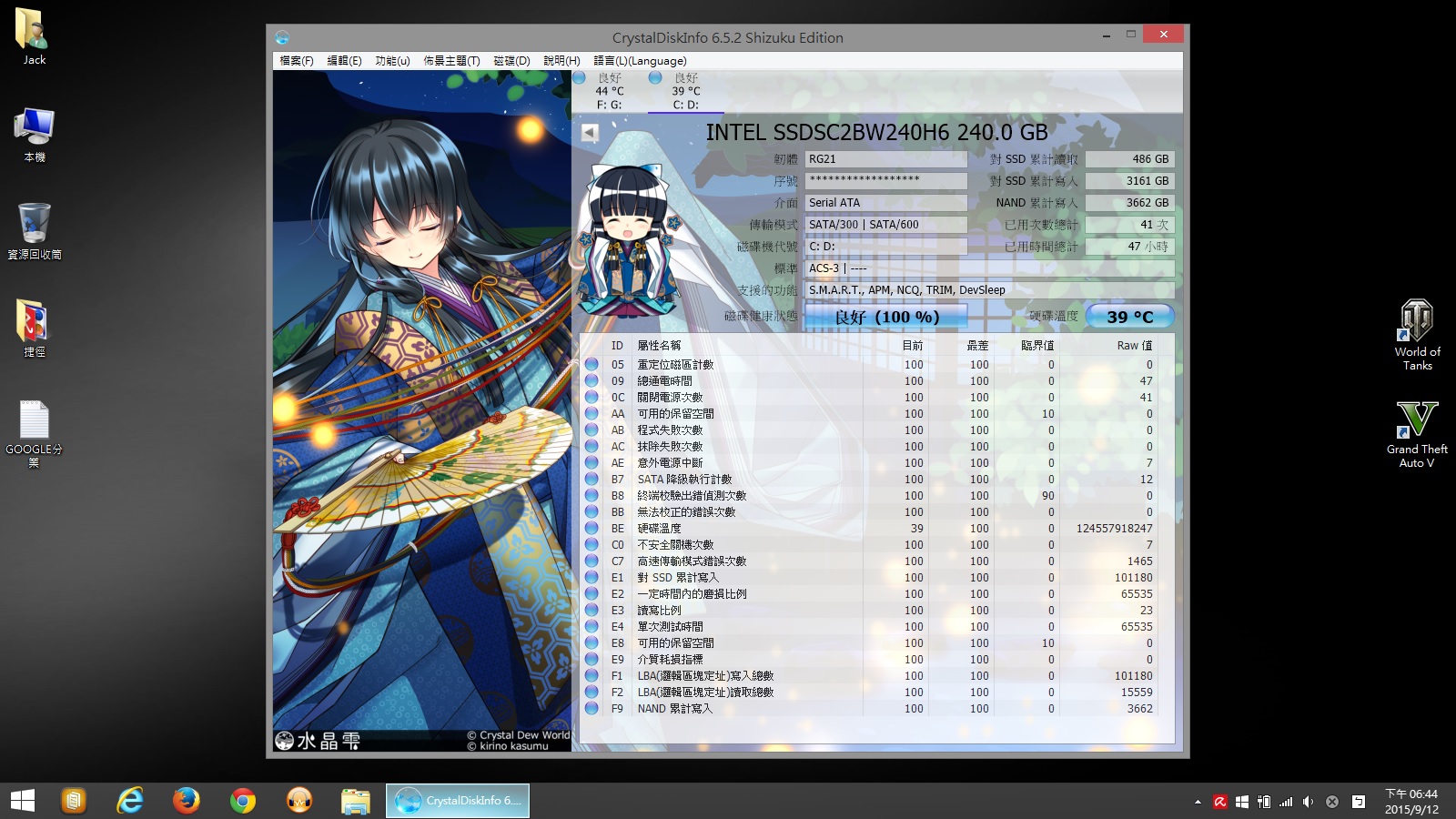This screenshot has height=819, width=1456.
Task: Click status orb for attribute 09
Action: tap(591, 380)
